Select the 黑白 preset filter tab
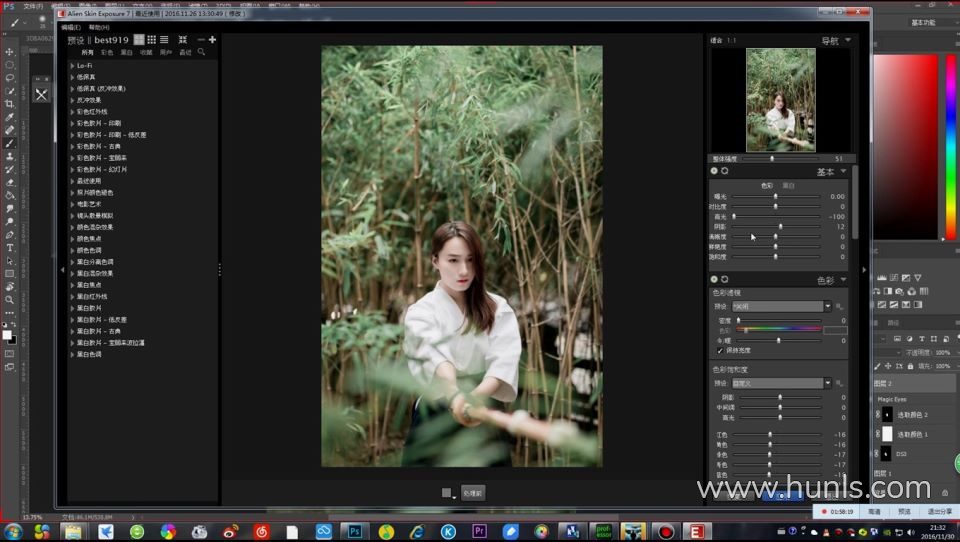 tap(126, 52)
